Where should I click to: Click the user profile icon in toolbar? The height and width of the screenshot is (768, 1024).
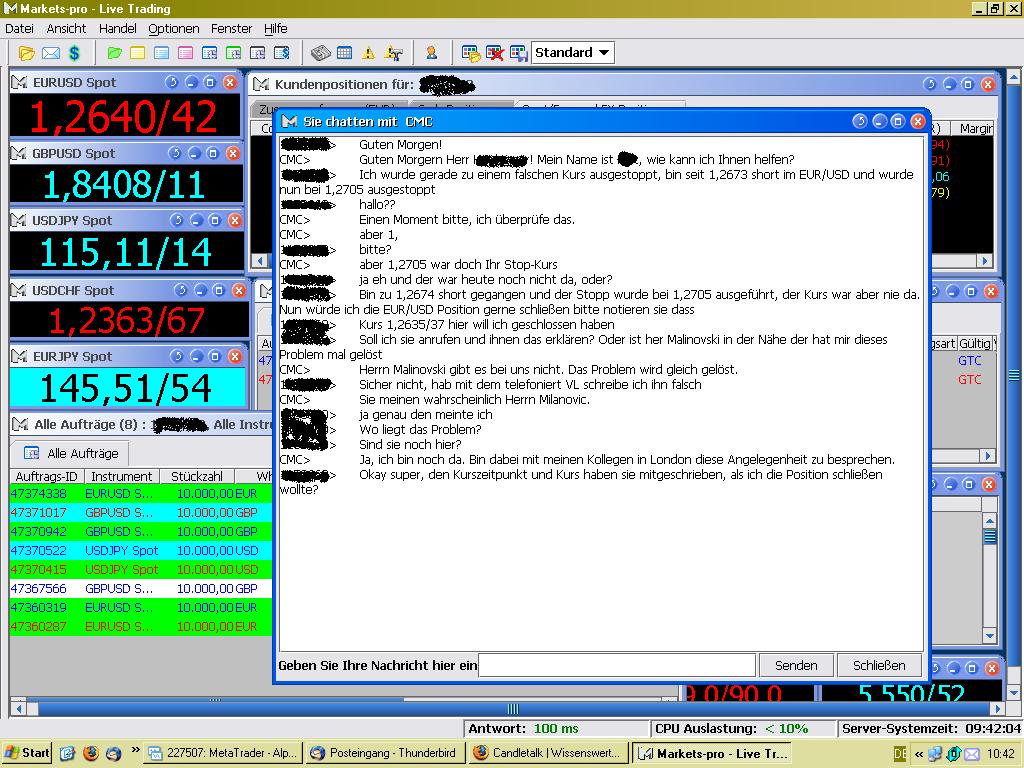(x=431, y=53)
